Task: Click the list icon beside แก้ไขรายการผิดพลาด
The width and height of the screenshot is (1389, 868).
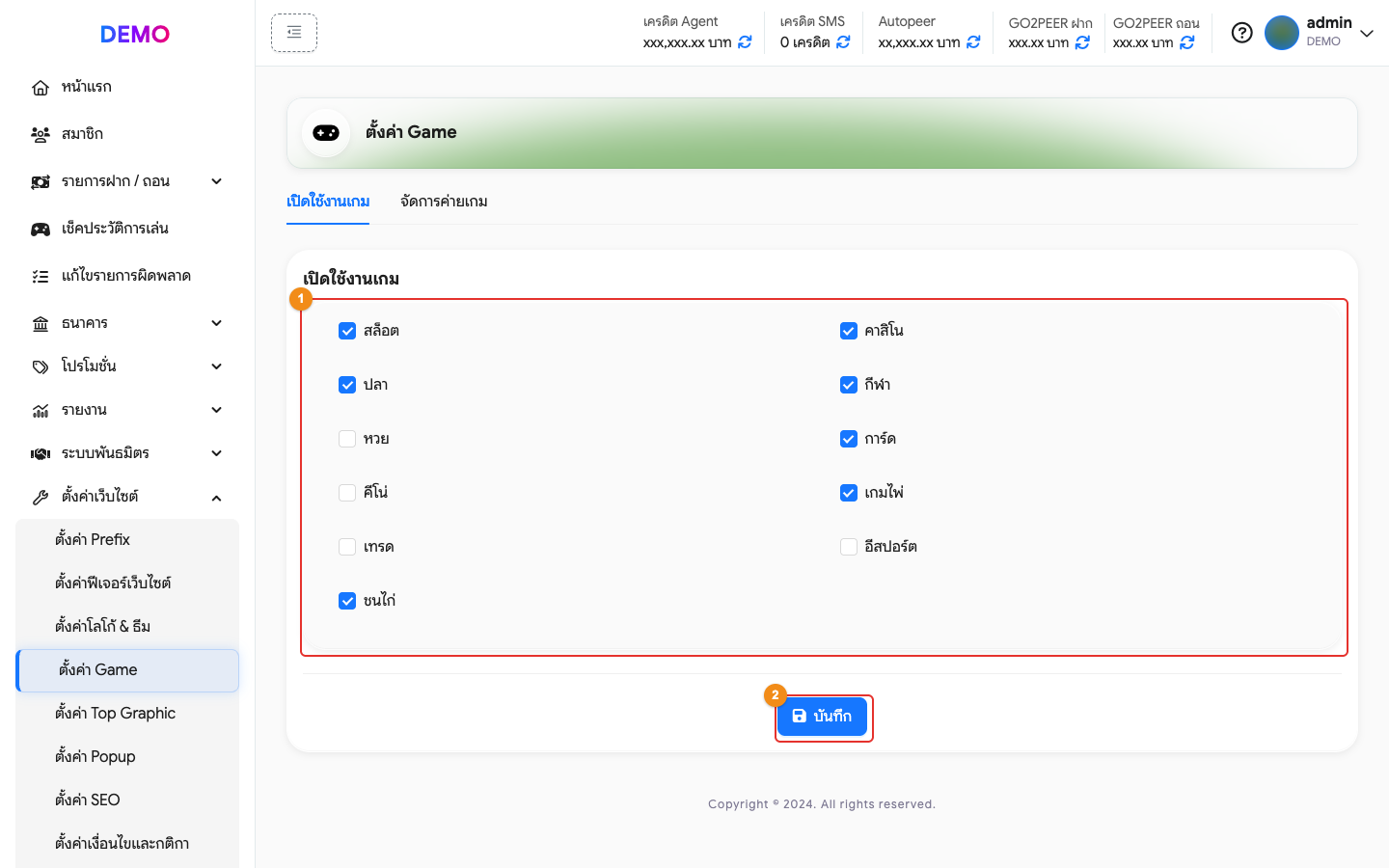Action: 41,276
